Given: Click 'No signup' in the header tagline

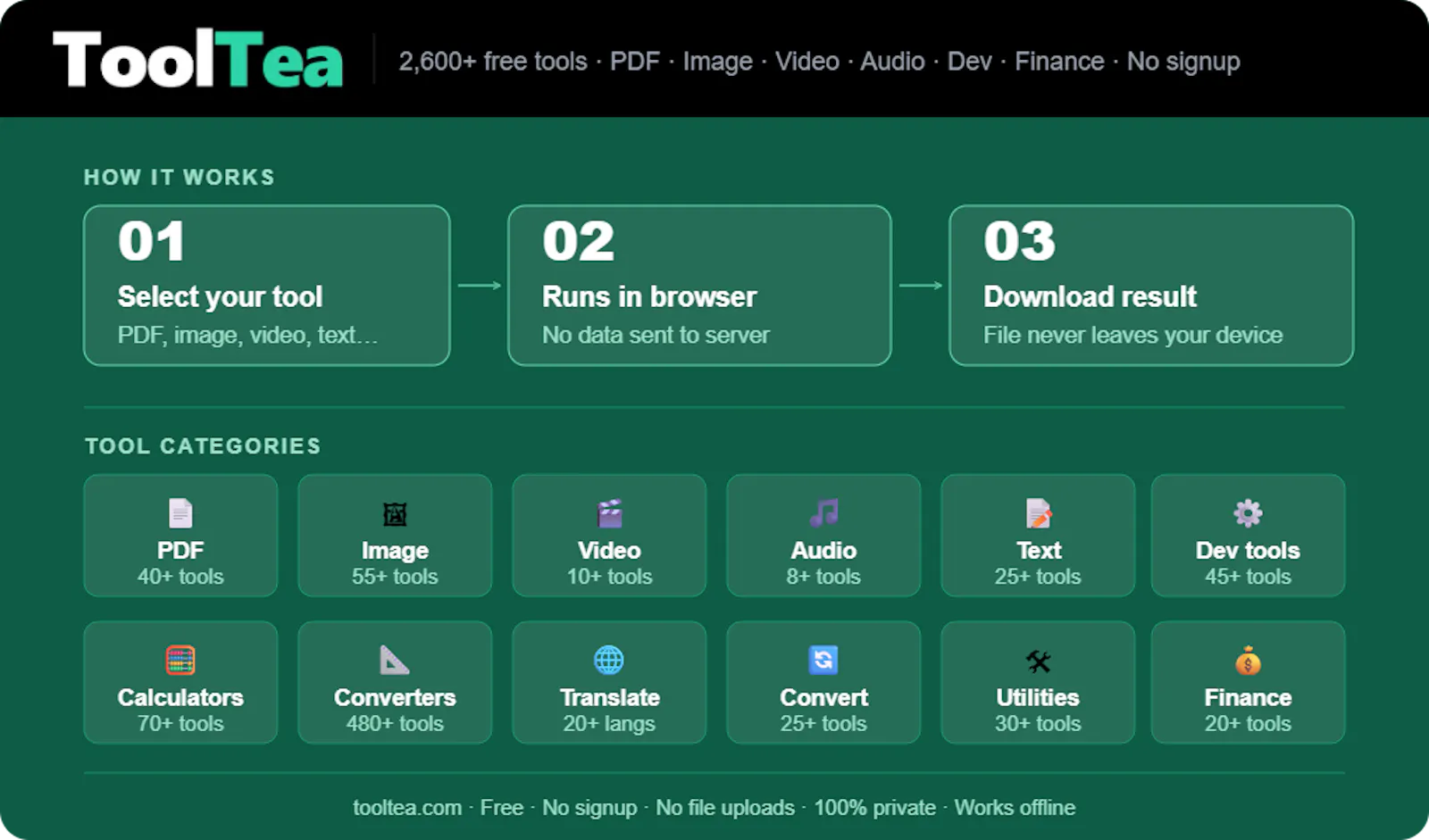Looking at the screenshot, I should [1183, 62].
